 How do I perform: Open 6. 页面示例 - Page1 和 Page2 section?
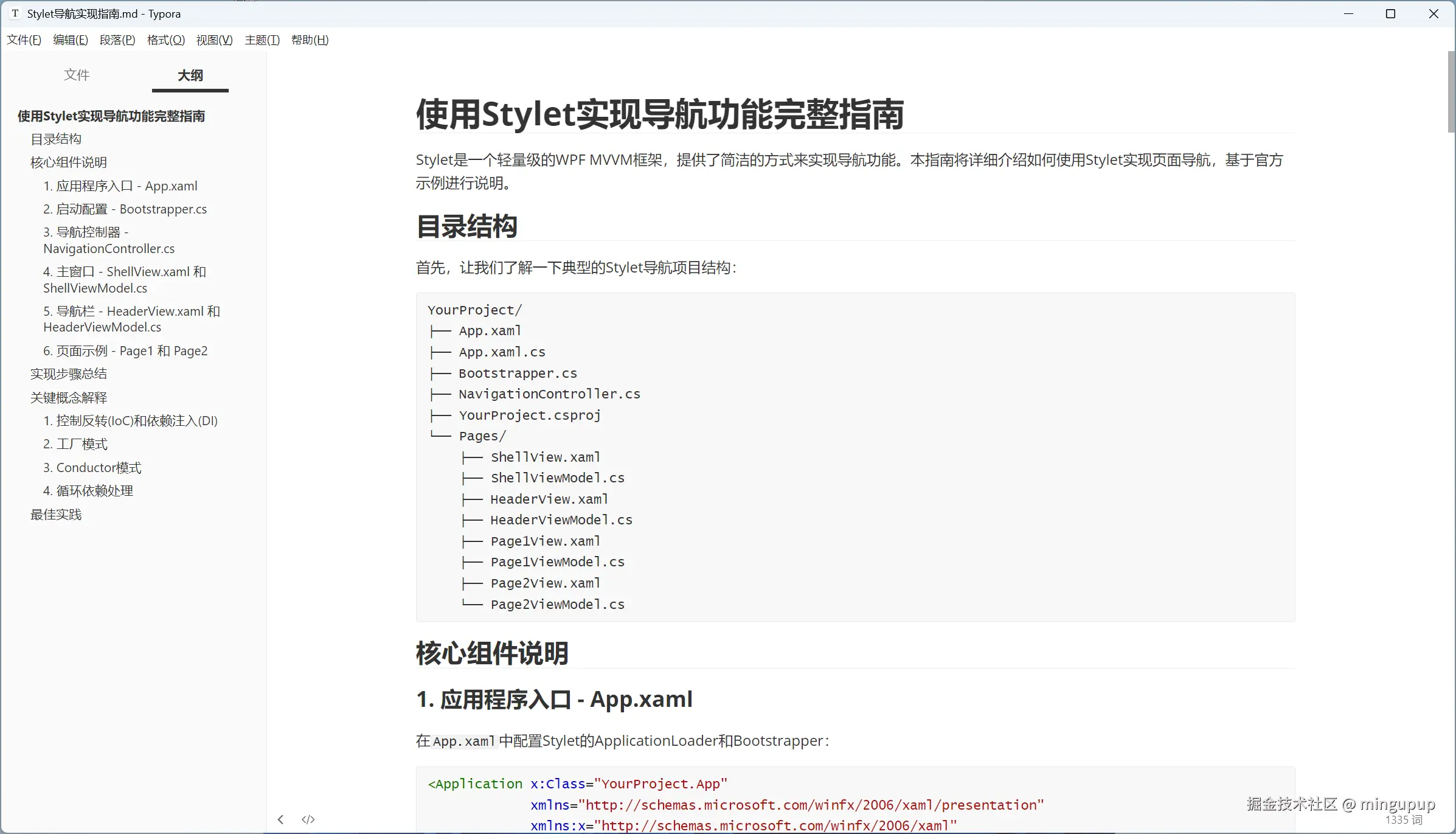pos(125,351)
